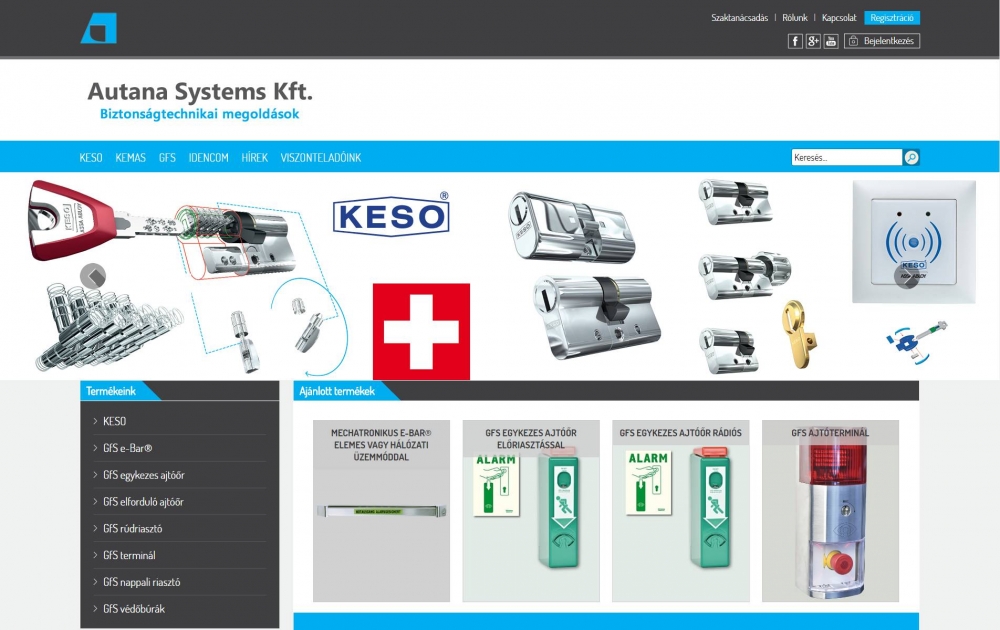Screen dimensions: 1000x630
Task: Open GFS egykezes ajtóőr előriasztással card
Action: 531,511
